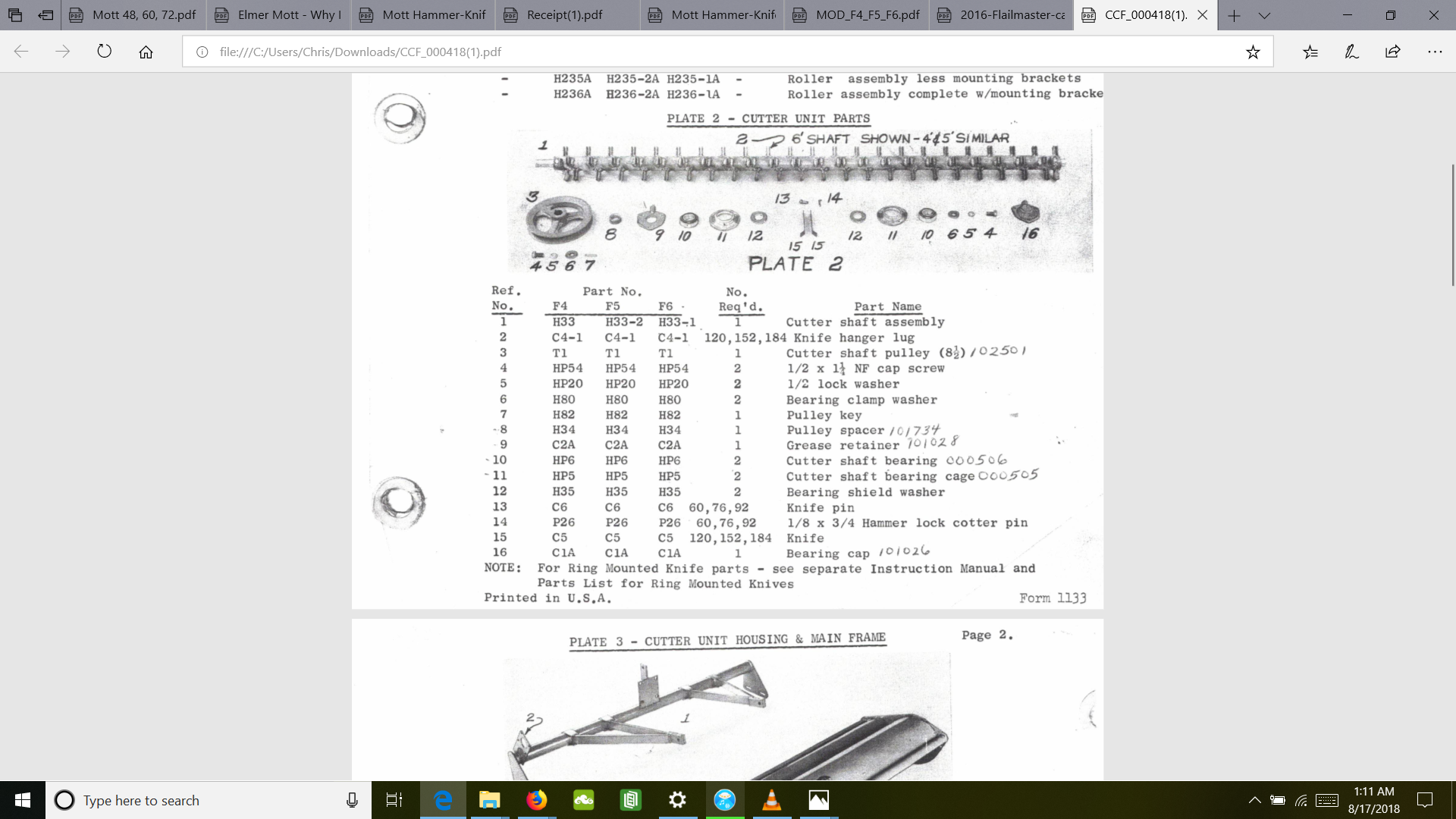Image resolution: width=1456 pixels, height=819 pixels.
Task: Click the browser Refresh icon
Action: [x=104, y=52]
